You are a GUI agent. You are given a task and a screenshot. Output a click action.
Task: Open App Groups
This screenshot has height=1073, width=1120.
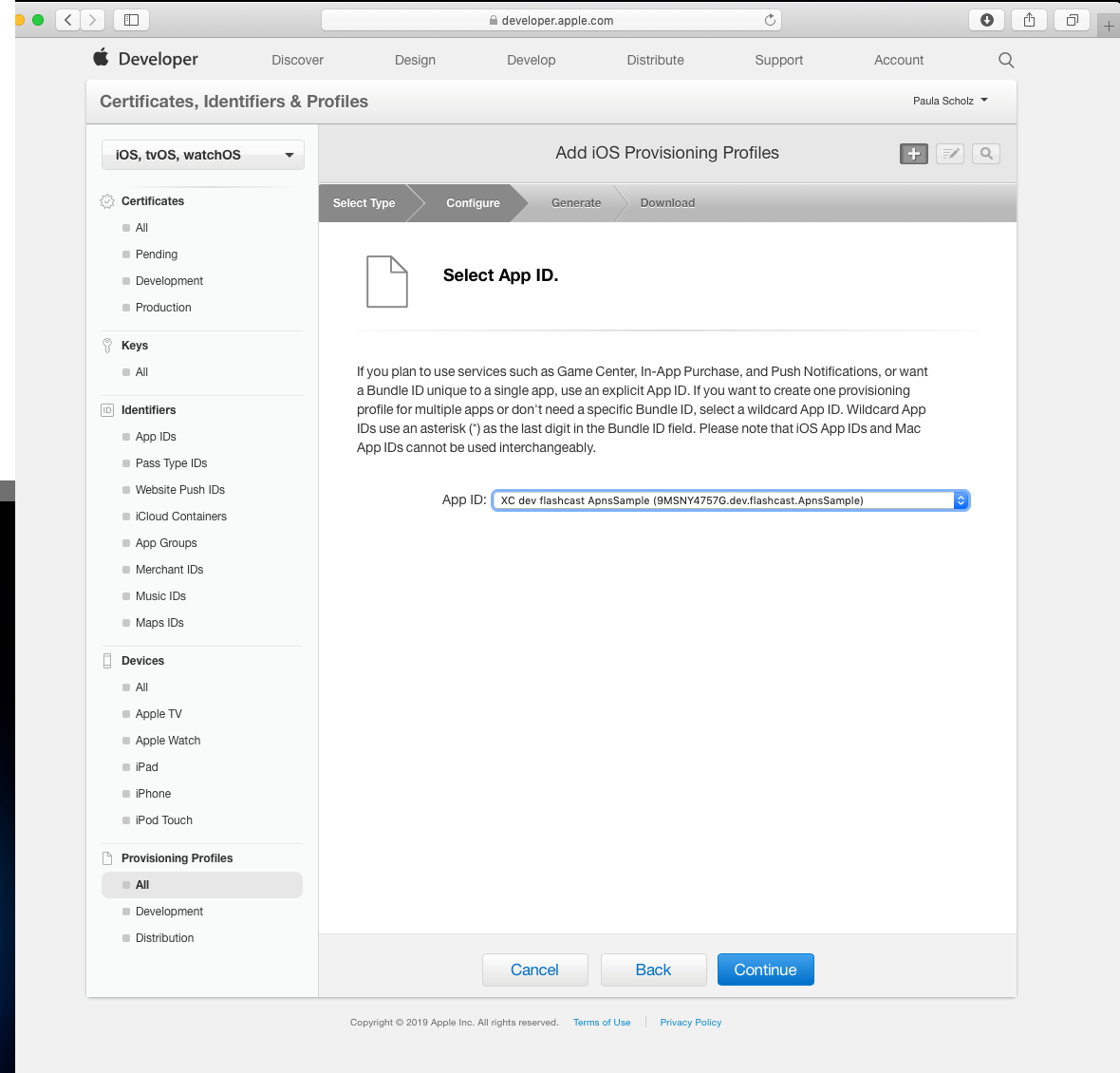point(166,543)
